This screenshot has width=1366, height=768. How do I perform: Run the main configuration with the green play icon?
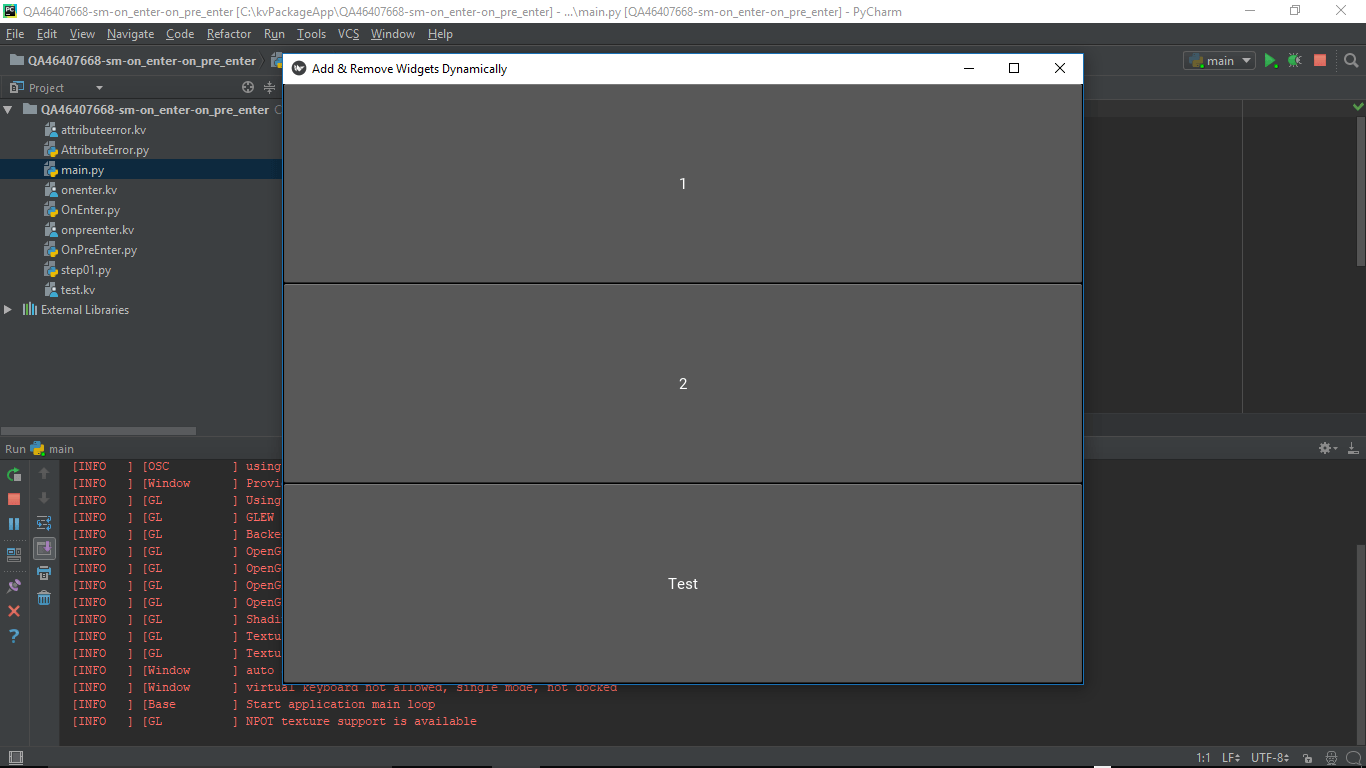1270,60
